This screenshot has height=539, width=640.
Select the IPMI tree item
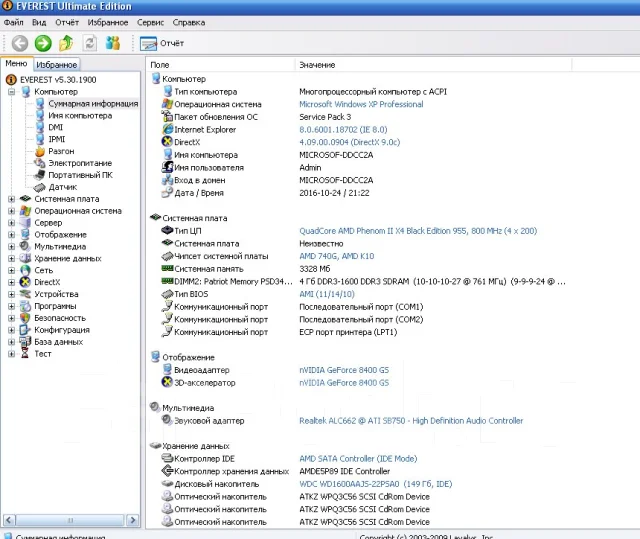coord(57,139)
